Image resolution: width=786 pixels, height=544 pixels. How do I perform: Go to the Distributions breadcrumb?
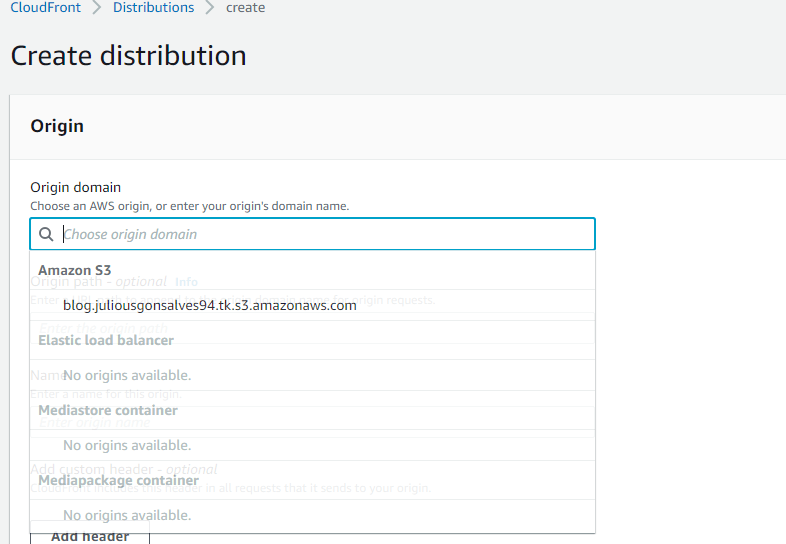tap(153, 8)
